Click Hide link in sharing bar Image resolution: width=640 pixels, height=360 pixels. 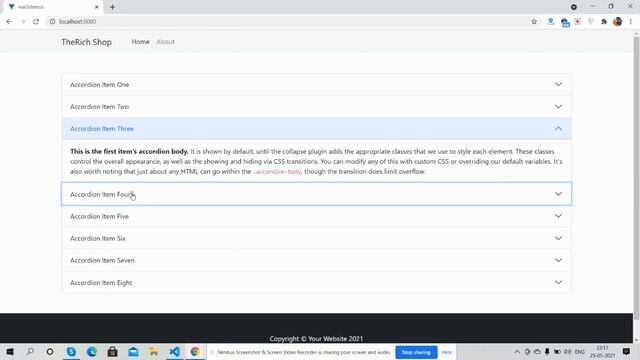coord(447,352)
